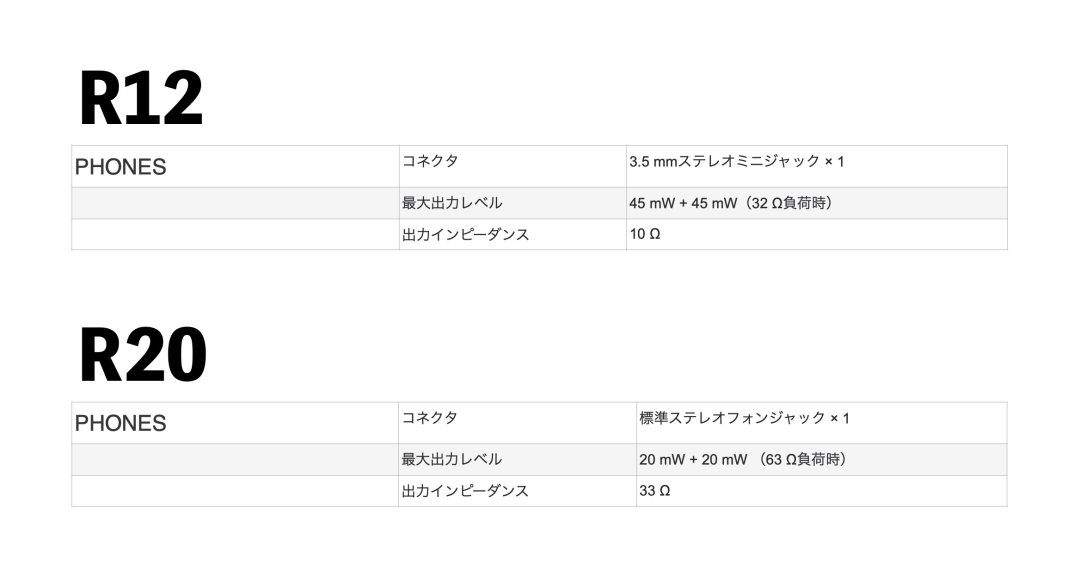
Task: Click empty cell left of R12 出力インピーダンス
Action: (x=235, y=234)
